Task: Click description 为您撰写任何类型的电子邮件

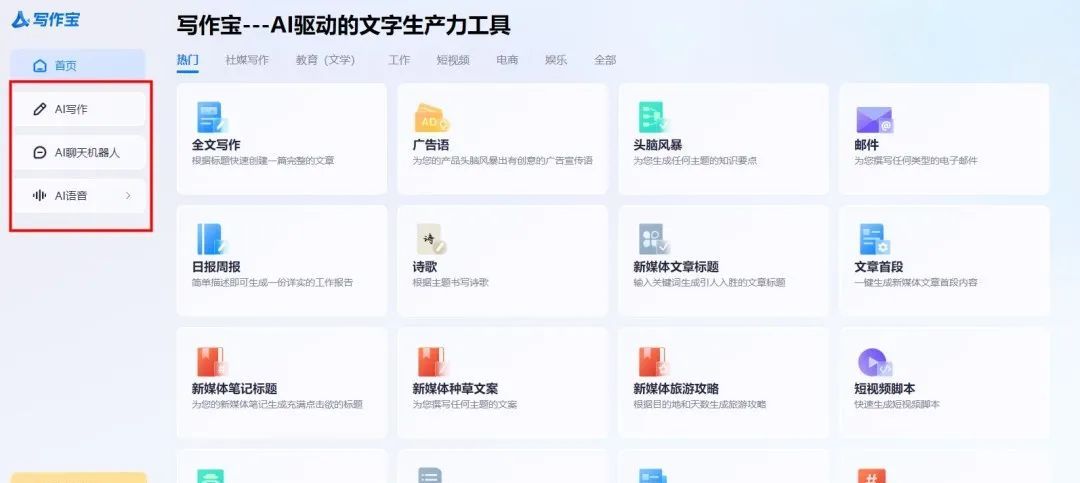Action: pyautogui.click(x=915, y=161)
